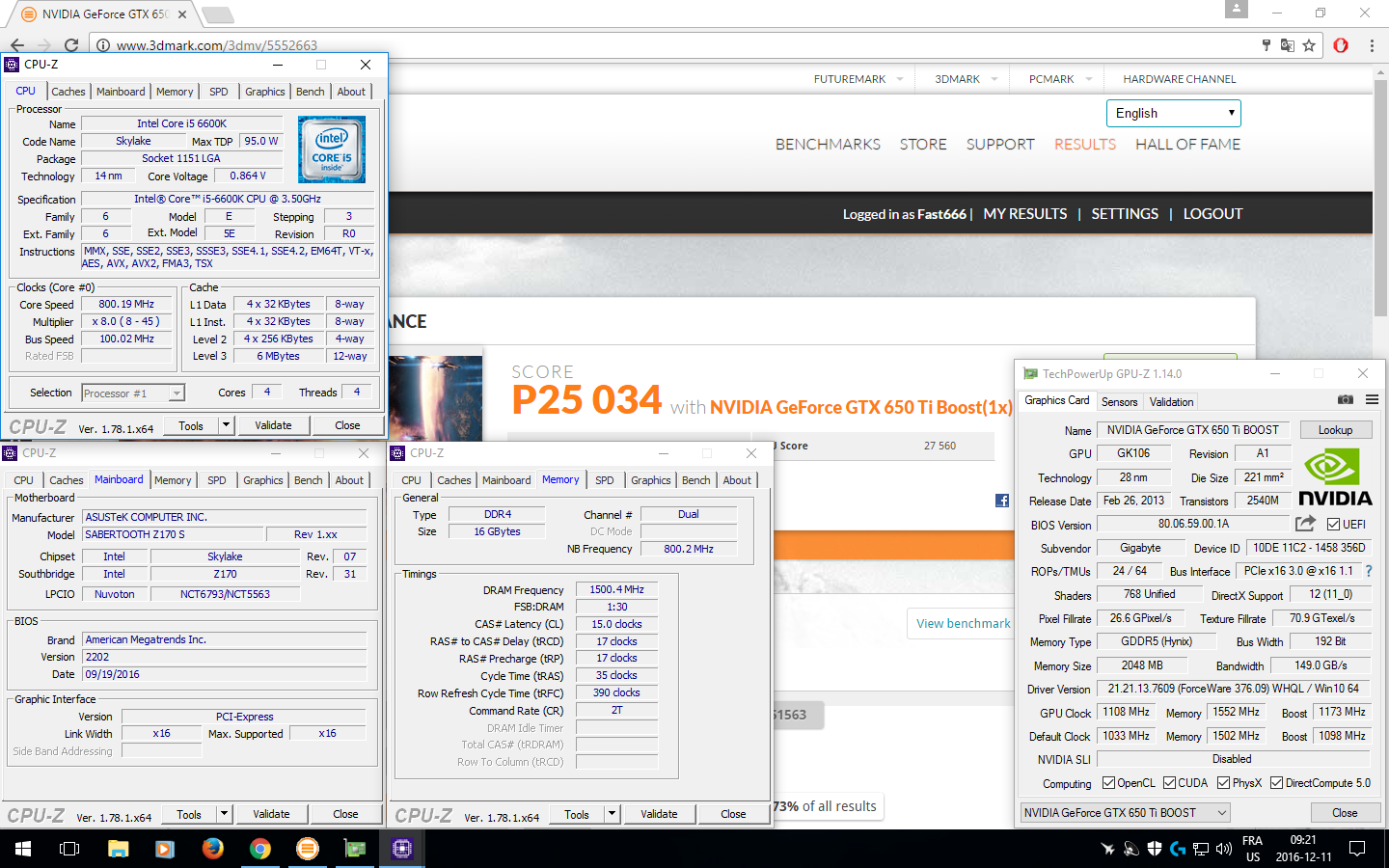
Task: Toggle the PhysX checkbox
Action: click(x=1223, y=783)
